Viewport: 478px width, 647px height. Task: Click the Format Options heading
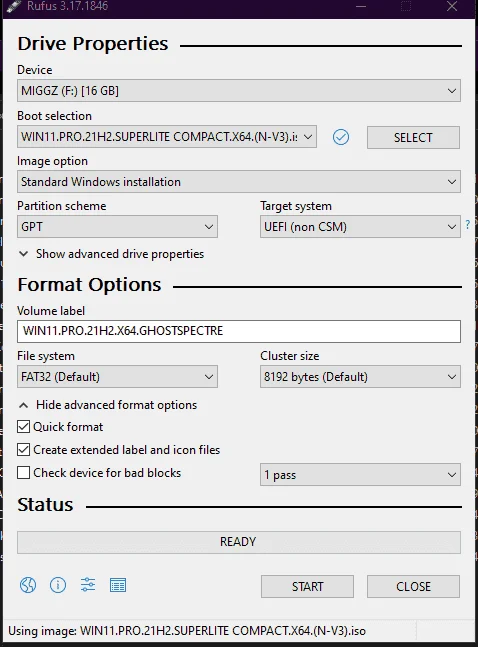tap(89, 285)
